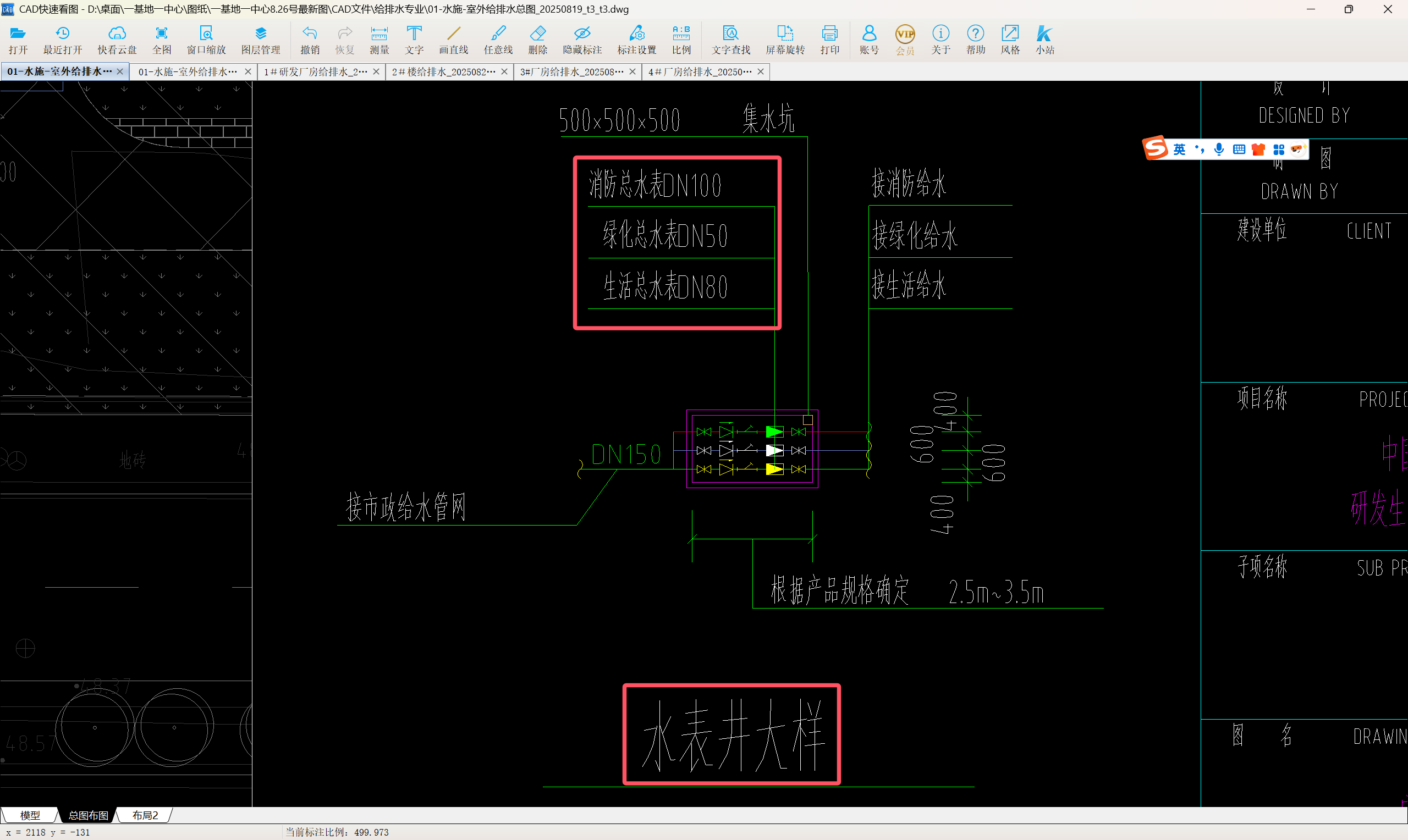Click Sogou microphone voice input
This screenshot has height=840, width=1408.
[1219, 150]
